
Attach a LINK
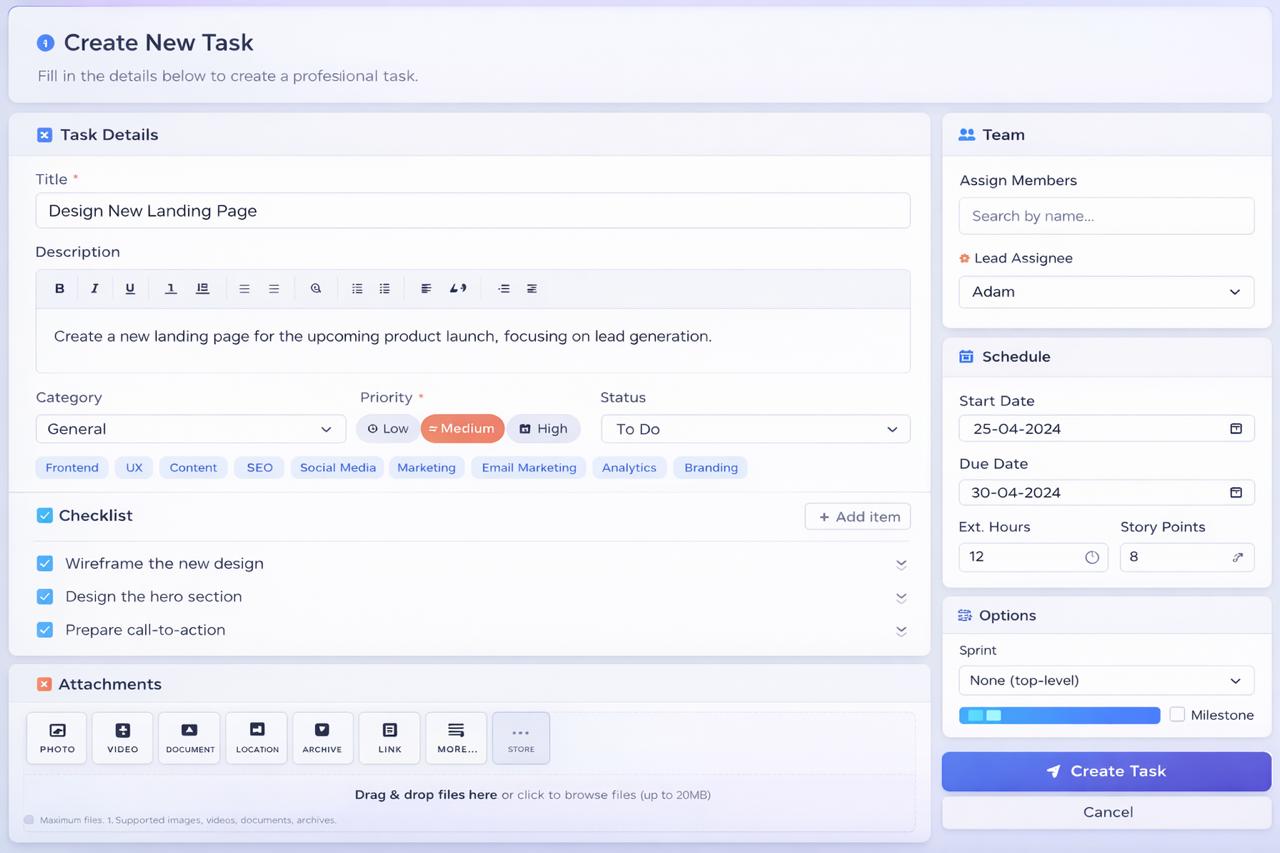click(390, 738)
